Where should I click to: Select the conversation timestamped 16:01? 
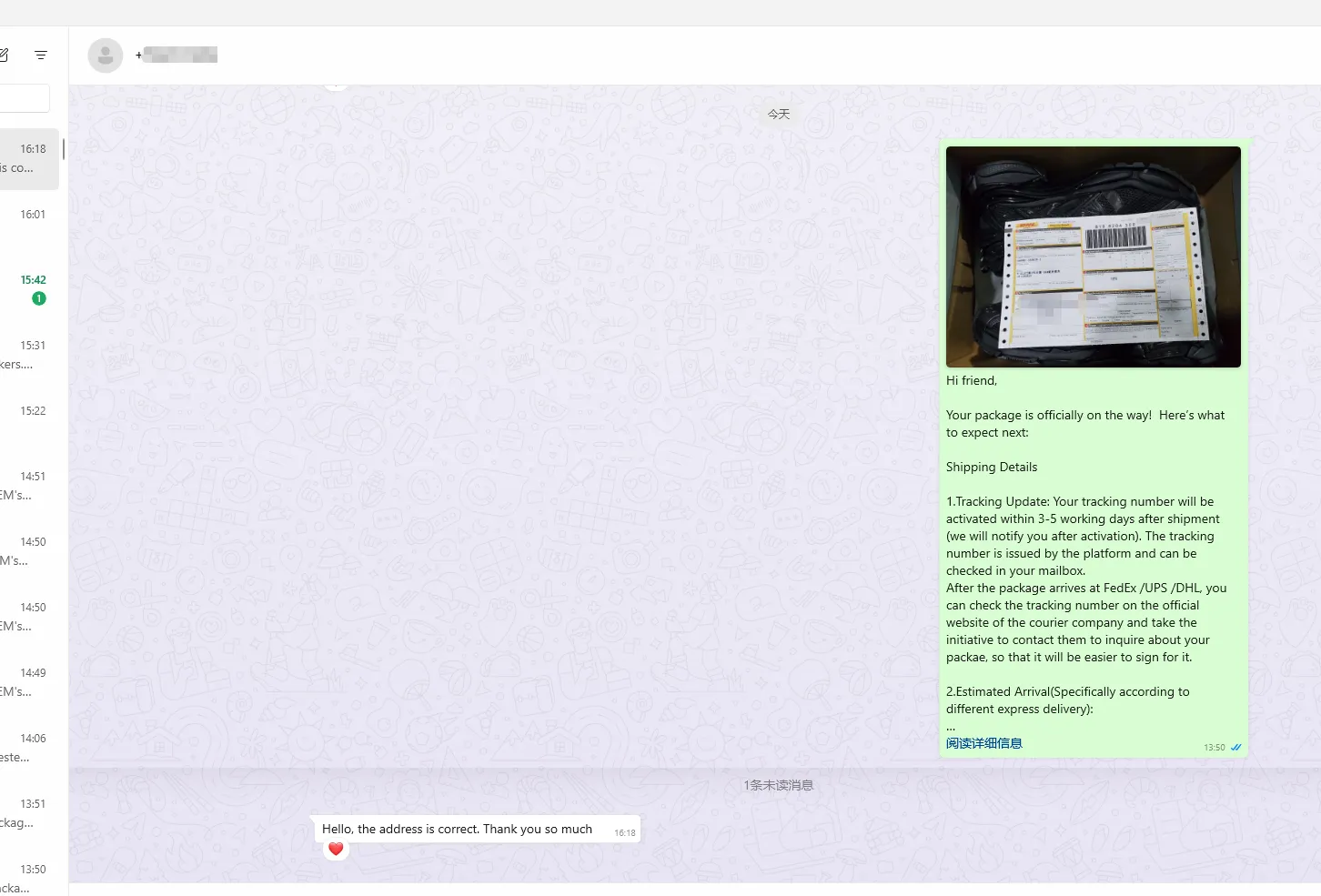29,223
